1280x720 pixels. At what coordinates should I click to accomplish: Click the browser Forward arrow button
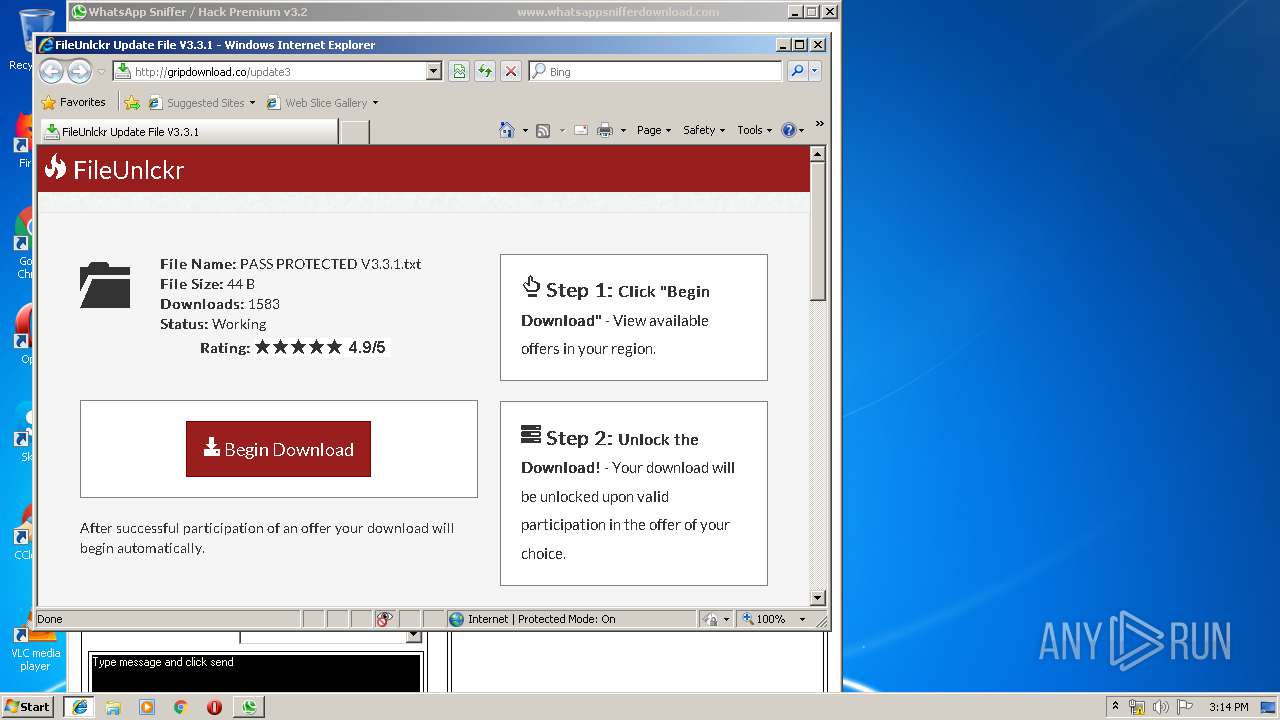click(79, 71)
